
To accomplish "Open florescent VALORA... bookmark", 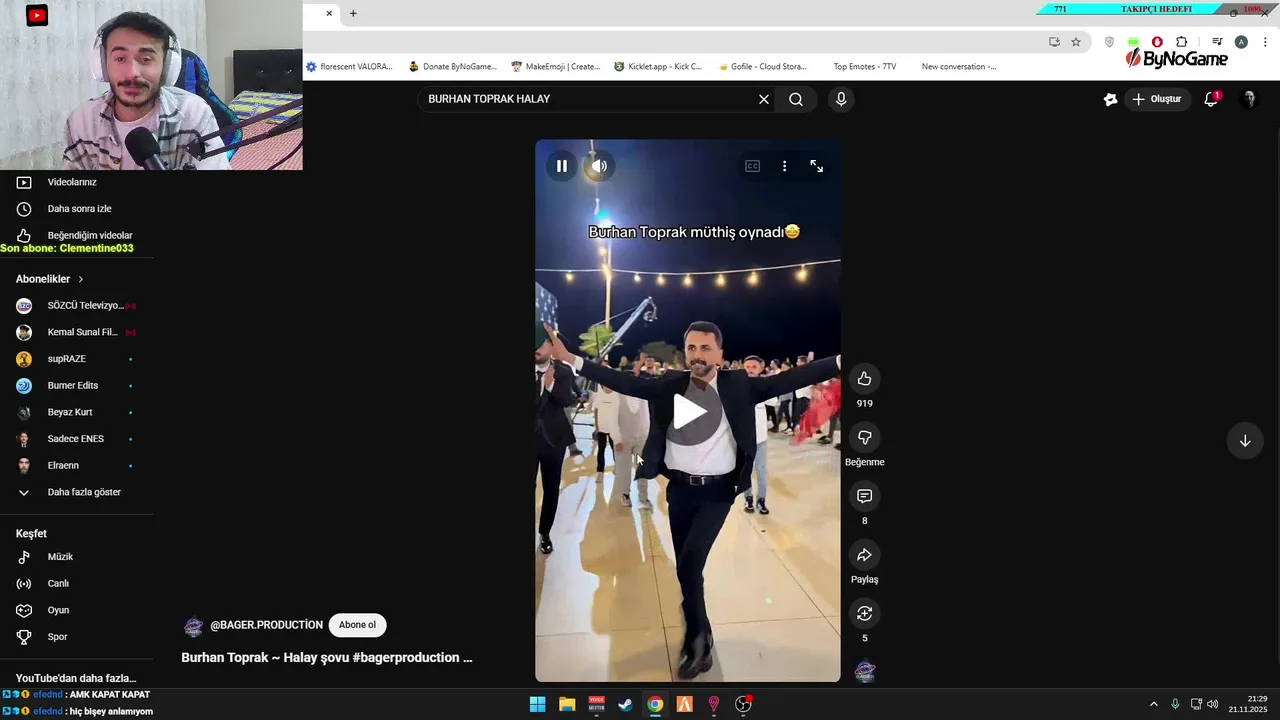I will point(349,67).
